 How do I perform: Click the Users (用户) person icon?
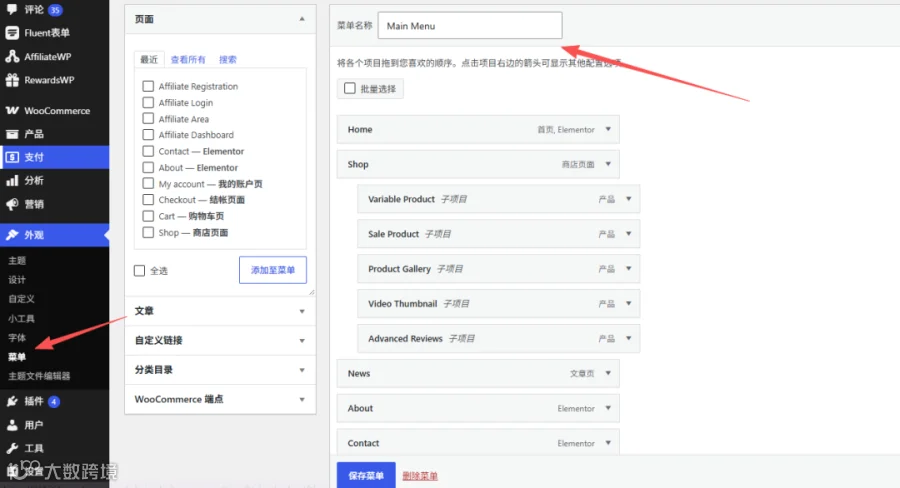(x=11, y=425)
